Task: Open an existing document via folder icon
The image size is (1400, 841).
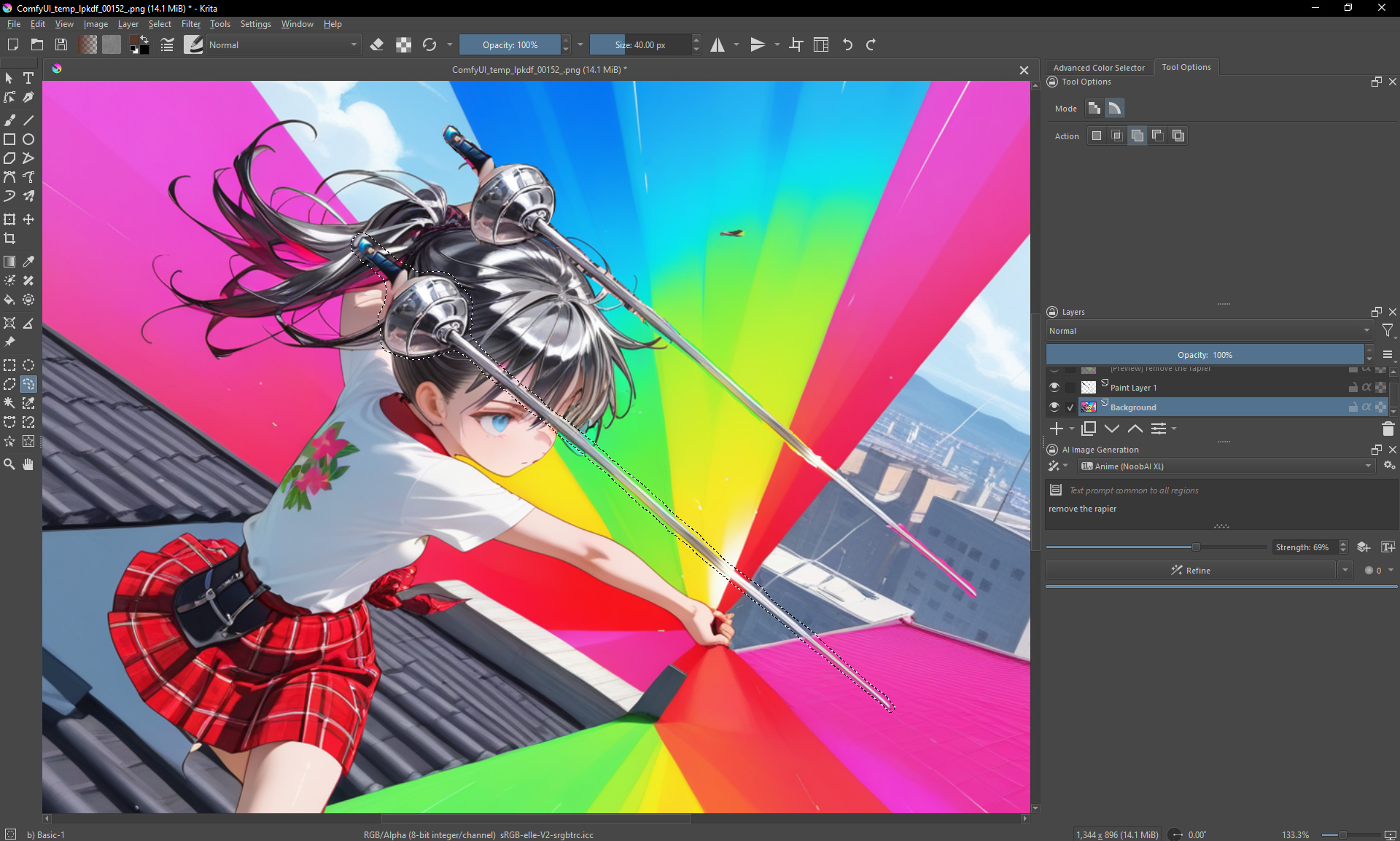Action: pos(37,44)
